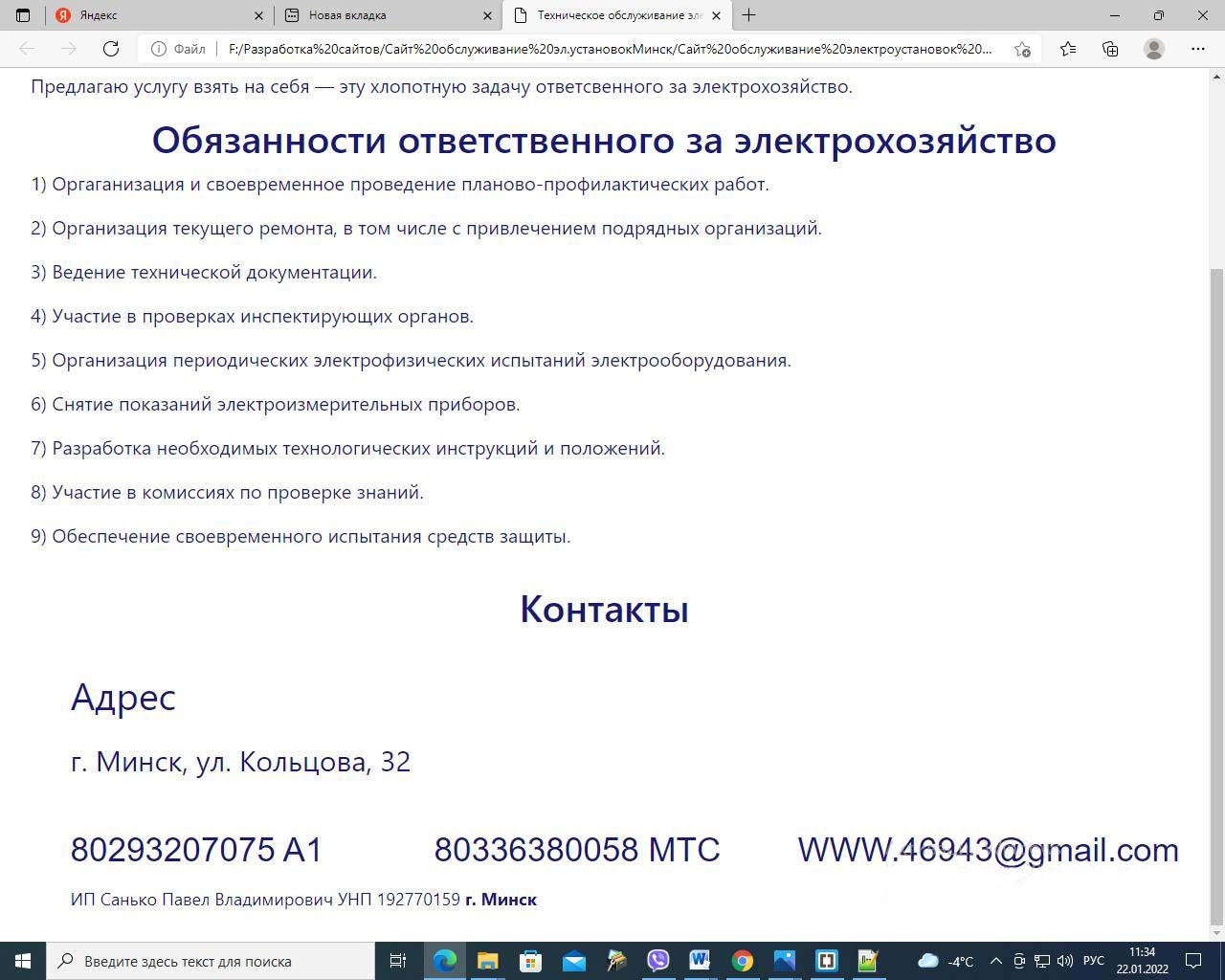This screenshot has width=1225, height=980.
Task: Add this page to favorites with the star icon
Action: coord(1022,49)
